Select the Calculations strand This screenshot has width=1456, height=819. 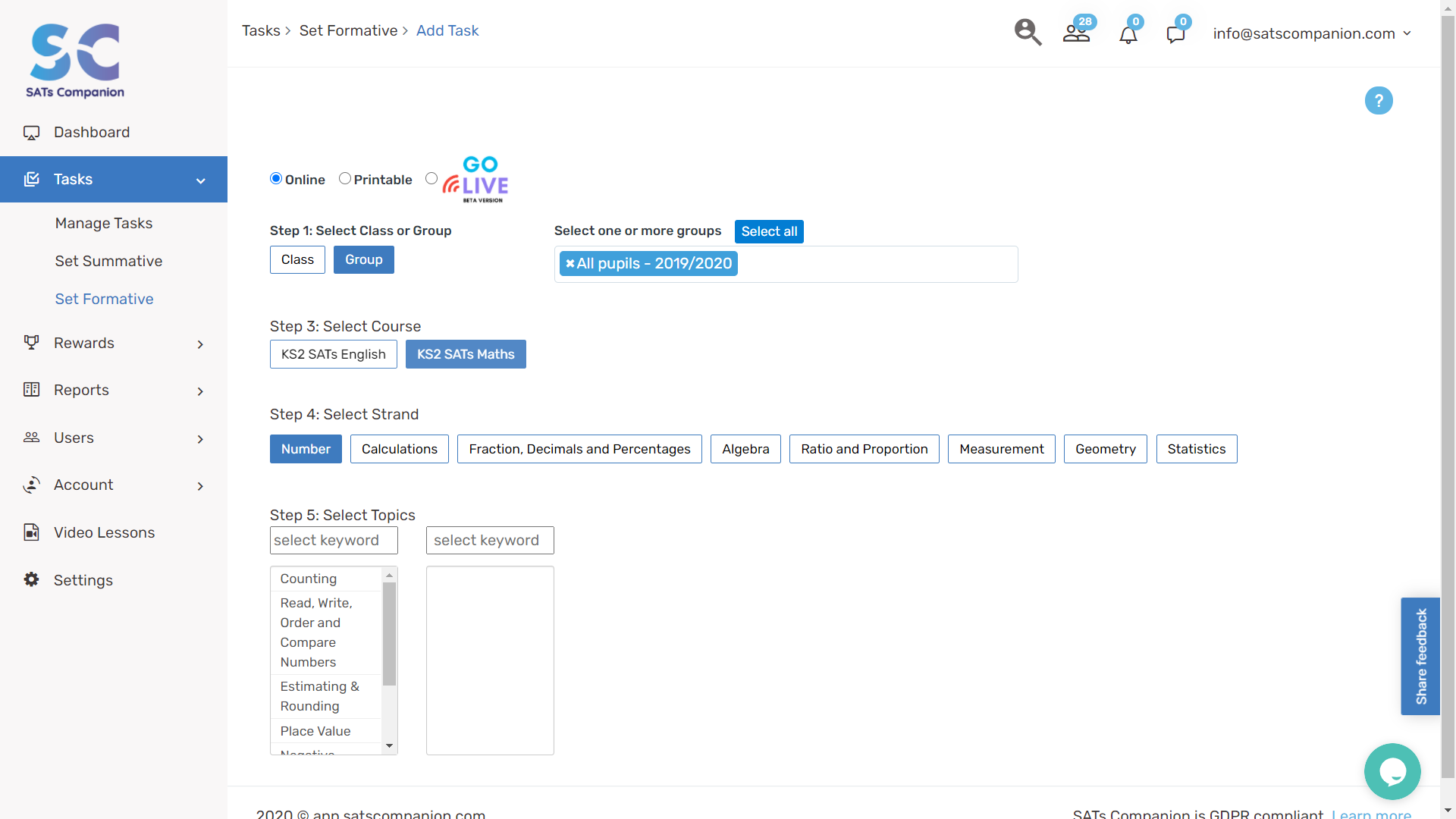click(x=400, y=449)
